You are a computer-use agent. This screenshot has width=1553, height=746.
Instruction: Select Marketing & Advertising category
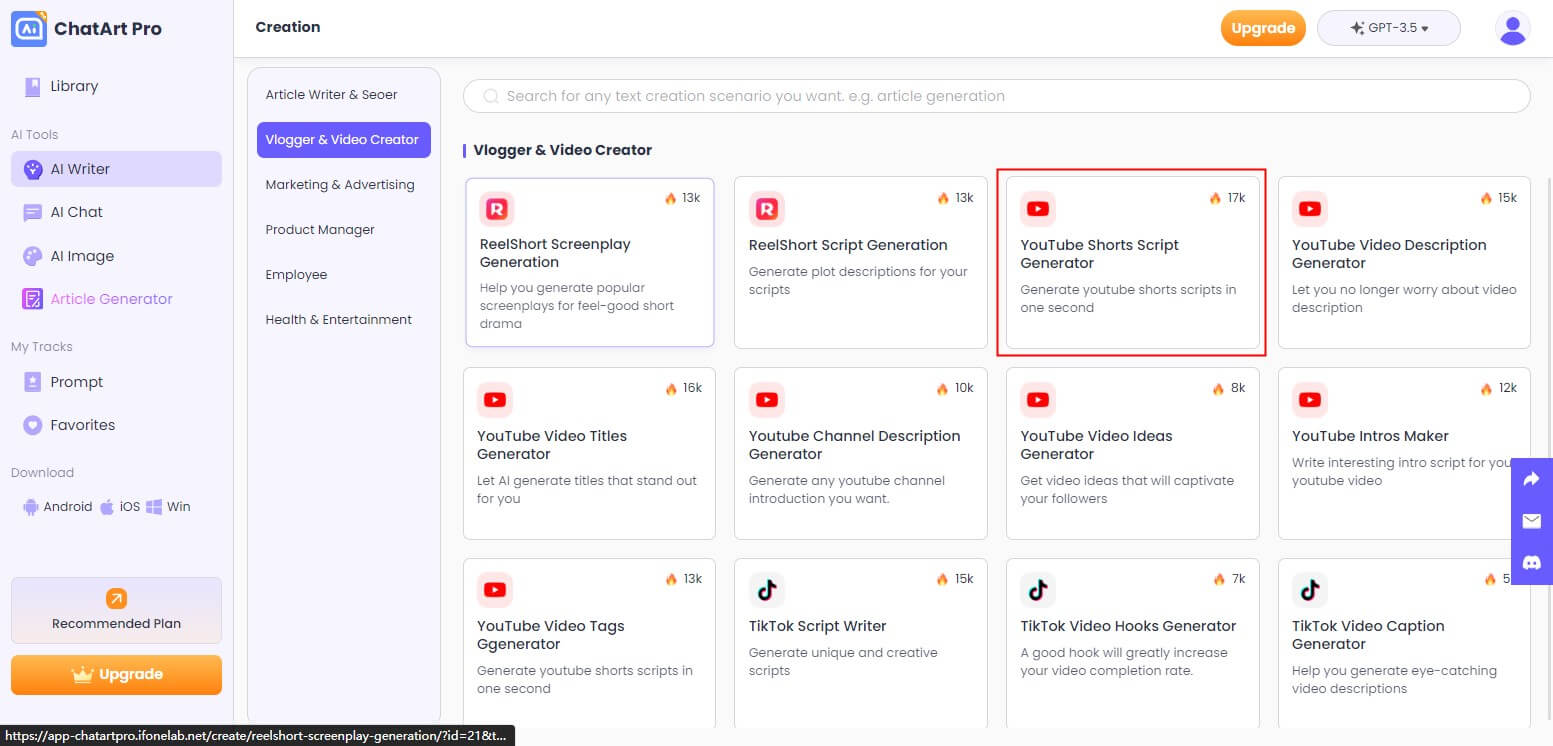343,185
